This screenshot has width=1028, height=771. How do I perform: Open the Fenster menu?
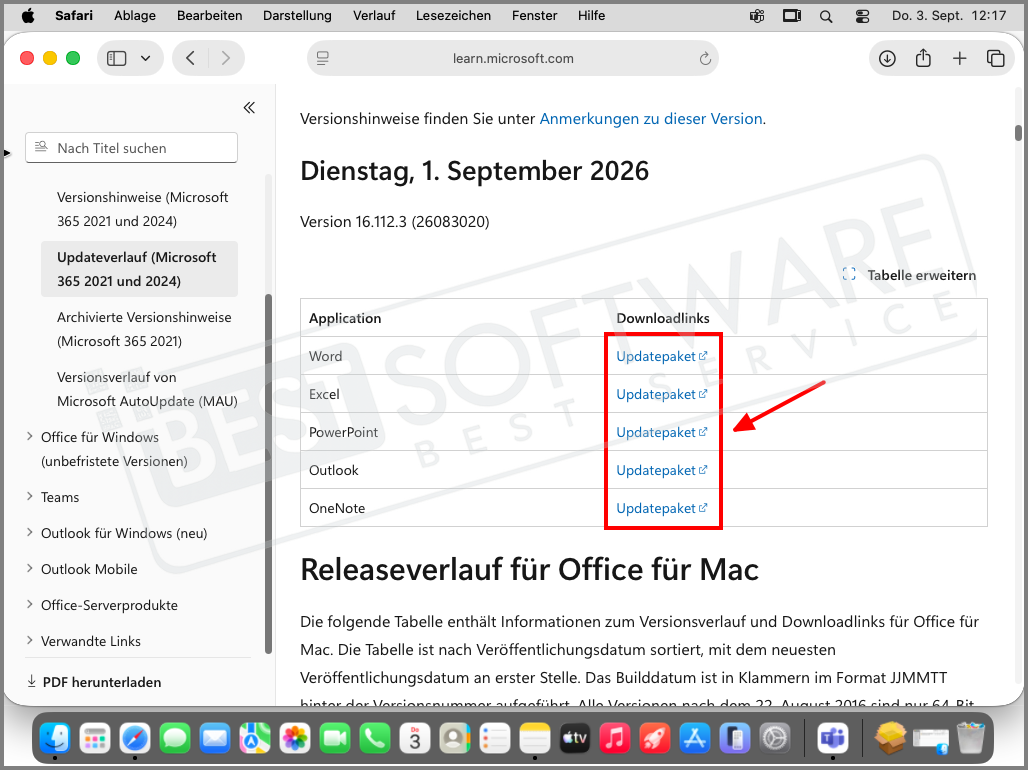[x=534, y=16]
